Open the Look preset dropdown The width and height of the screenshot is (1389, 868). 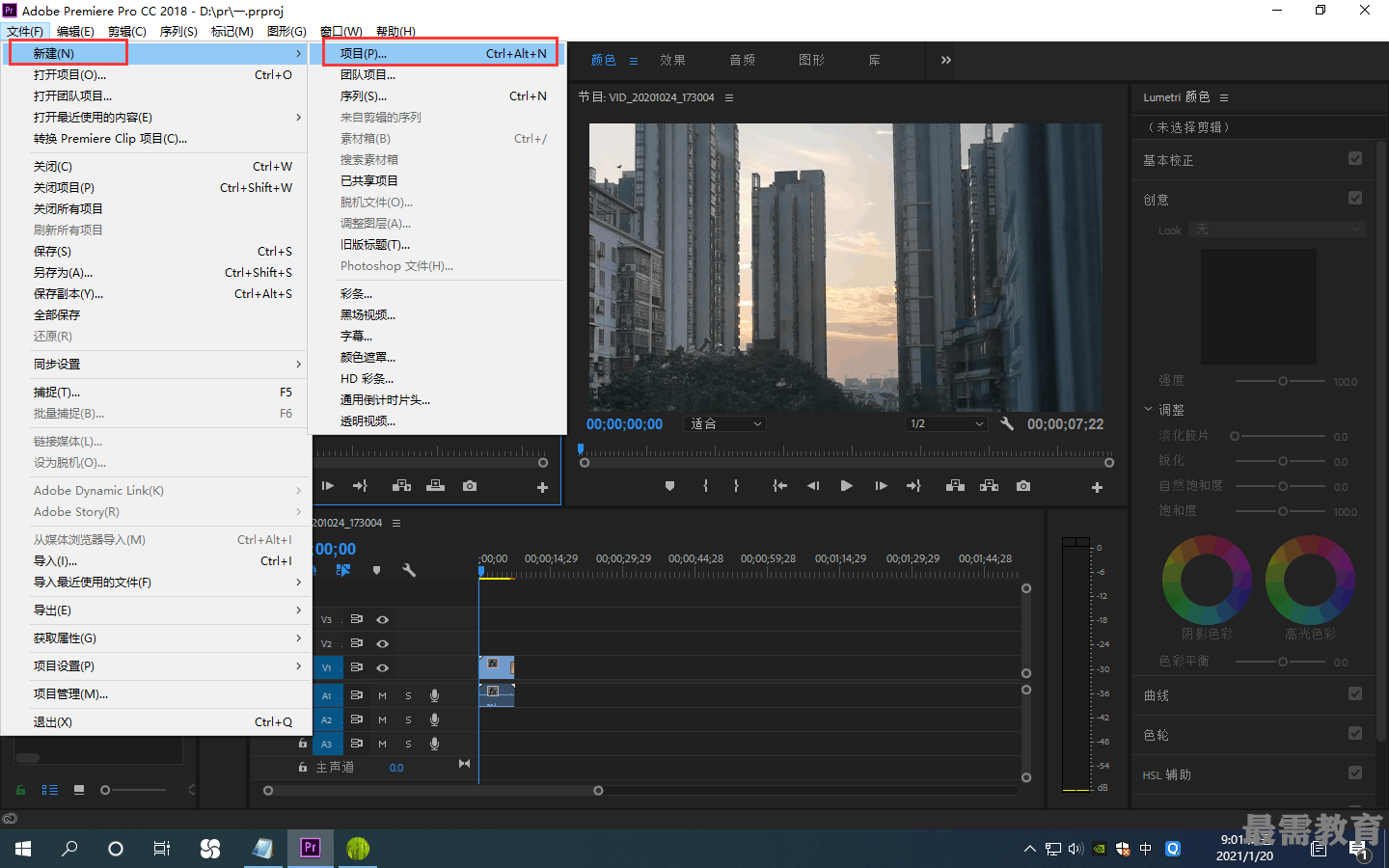coord(1278,230)
